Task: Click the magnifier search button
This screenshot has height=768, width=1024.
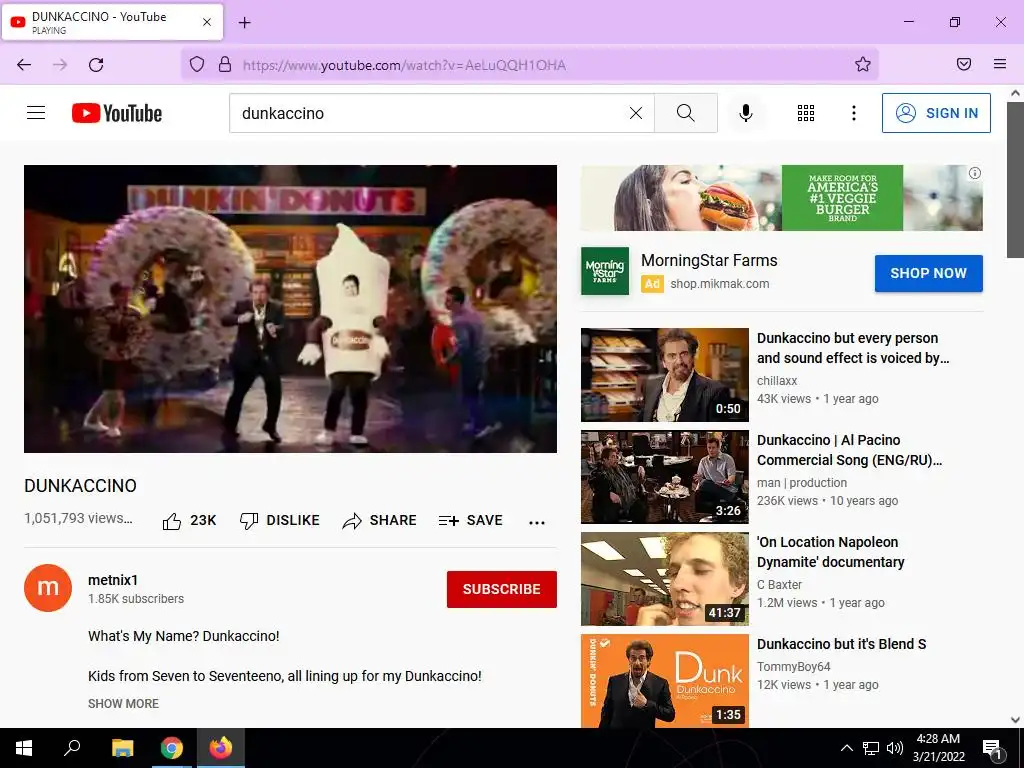Action: pos(686,113)
